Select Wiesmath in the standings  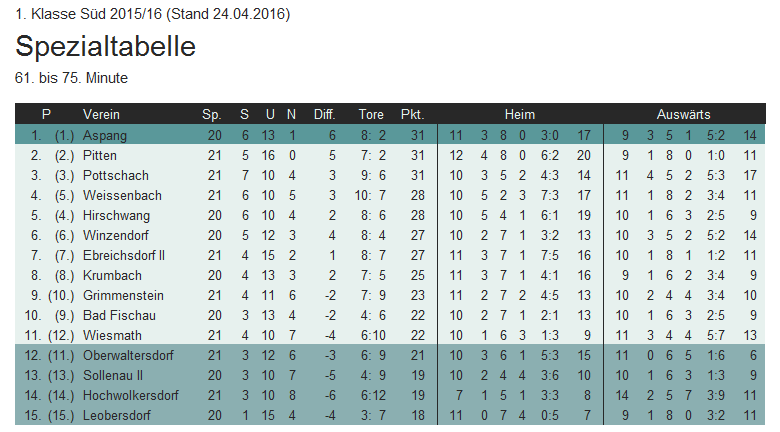pyautogui.click(x=110, y=335)
